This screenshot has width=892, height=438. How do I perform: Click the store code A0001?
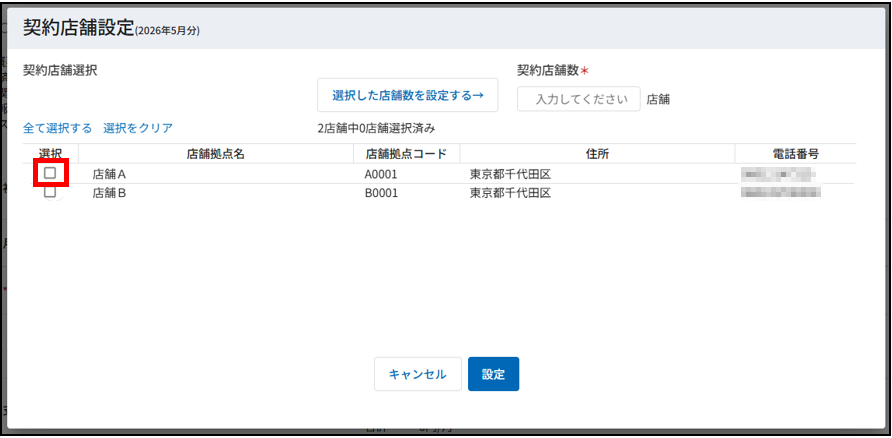pyautogui.click(x=381, y=174)
